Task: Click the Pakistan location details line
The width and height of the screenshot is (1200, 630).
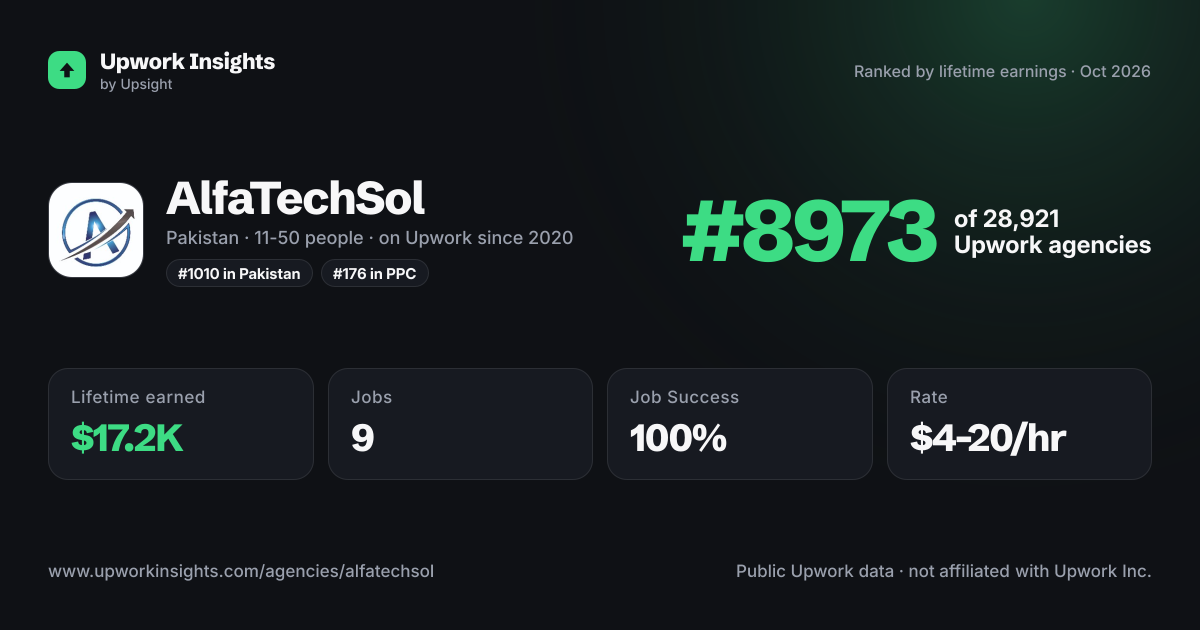Action: click(x=369, y=238)
